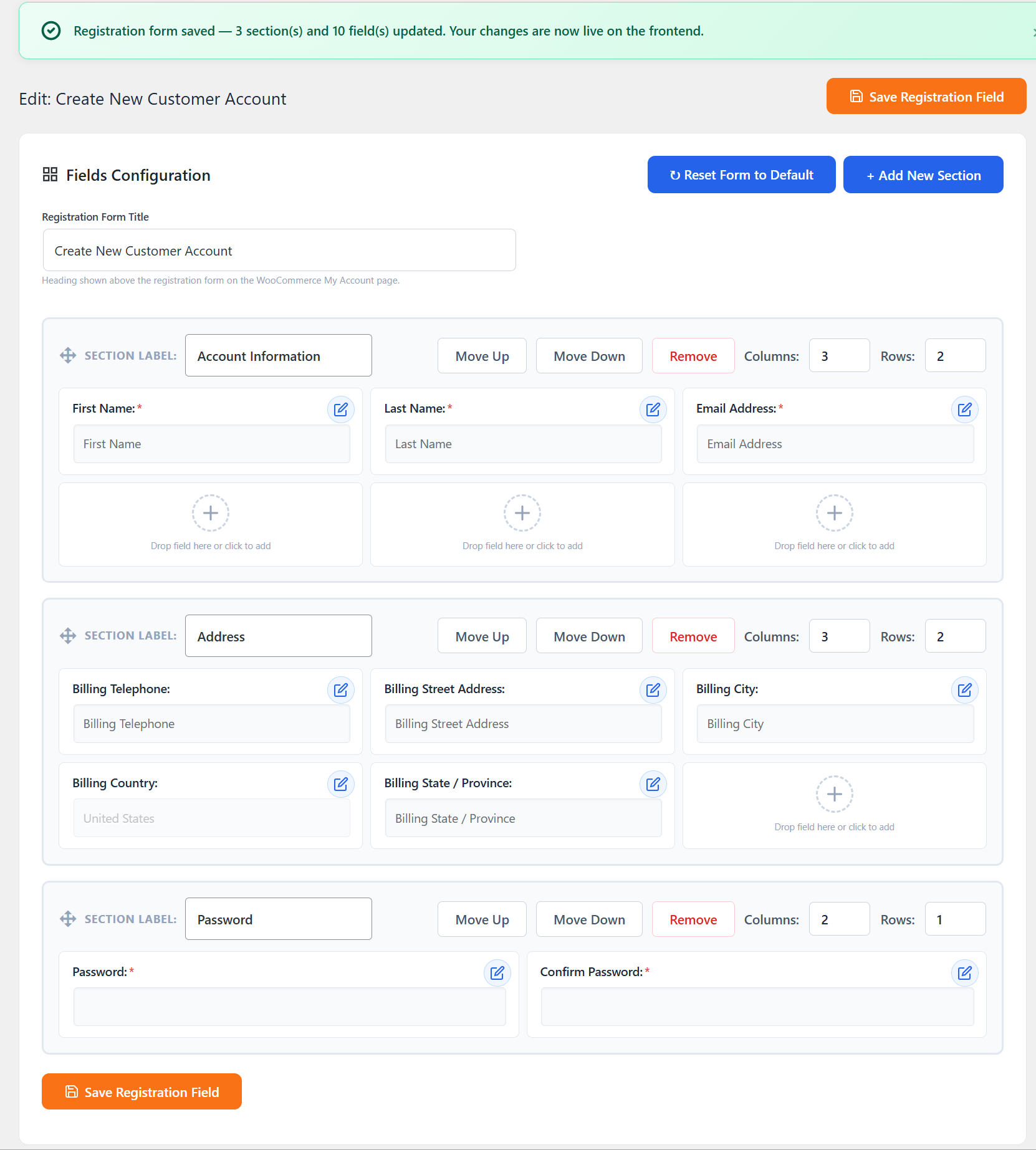Focus the Registration Form Title input

279,250
